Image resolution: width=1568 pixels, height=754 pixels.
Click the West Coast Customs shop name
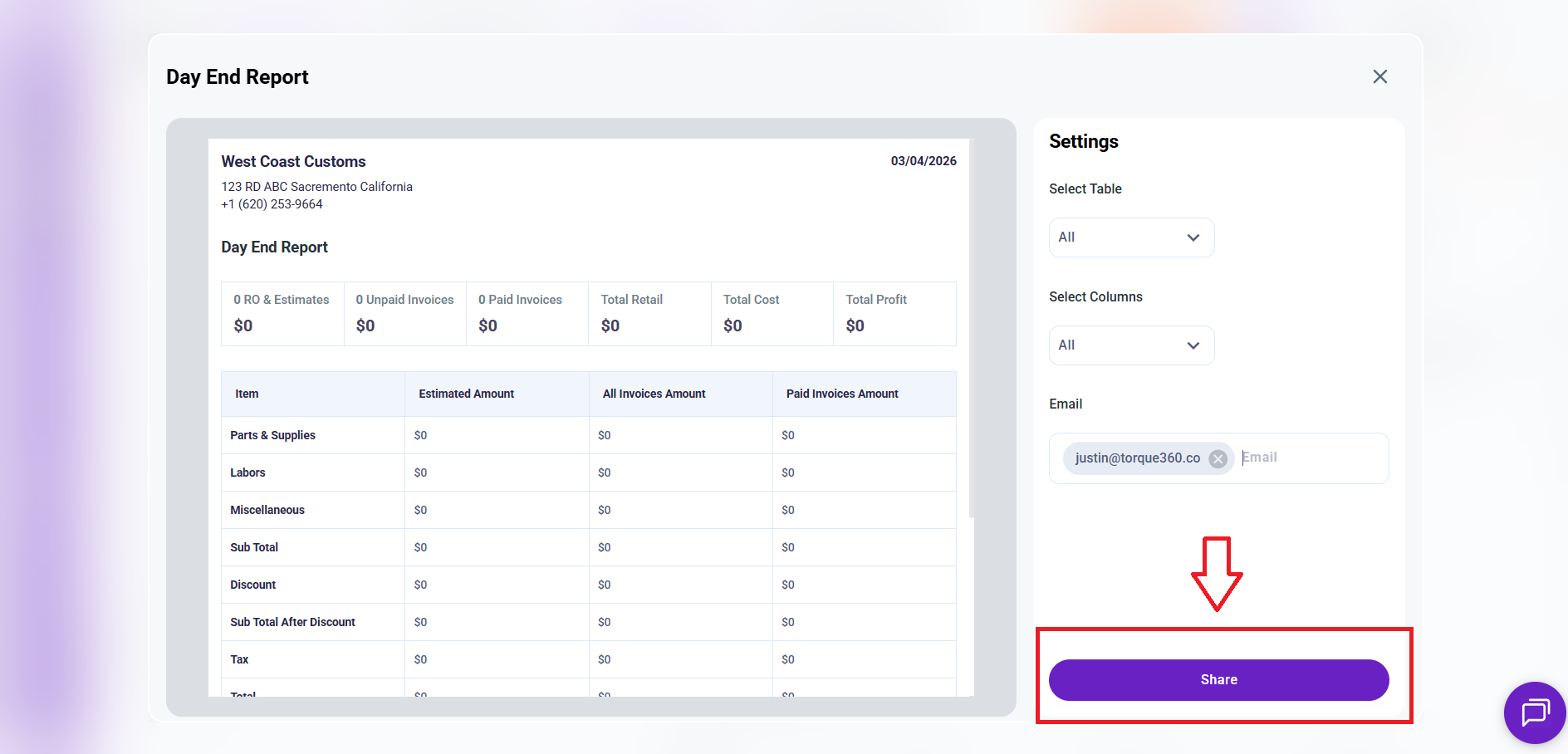coord(293,162)
